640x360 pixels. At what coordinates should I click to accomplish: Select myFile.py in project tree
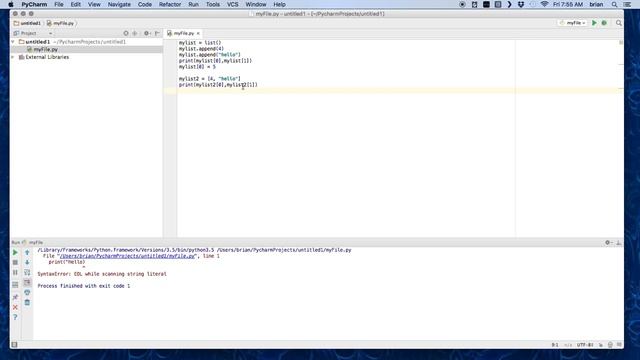pyautogui.click(x=45, y=49)
